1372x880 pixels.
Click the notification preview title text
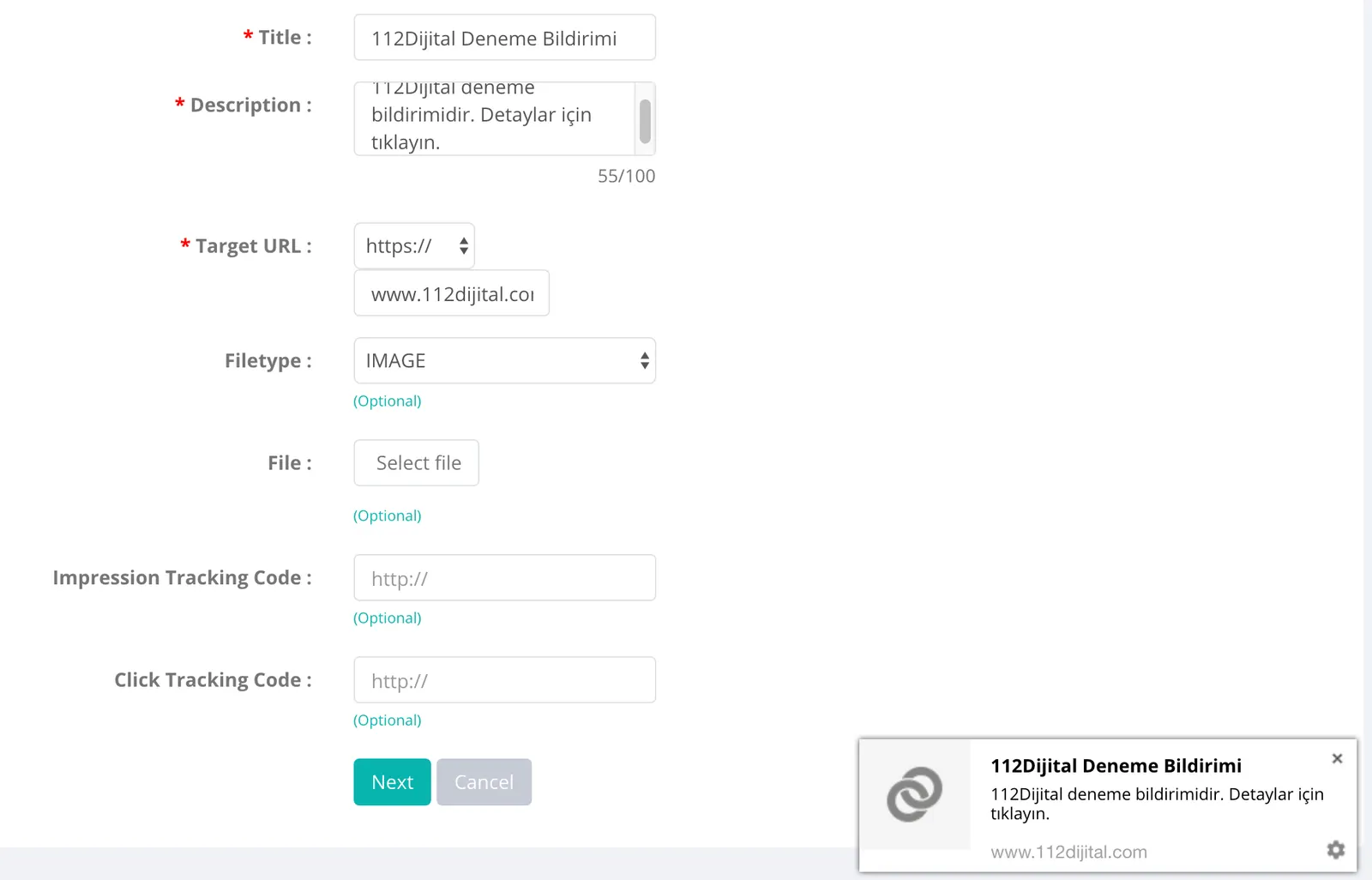point(1116,766)
